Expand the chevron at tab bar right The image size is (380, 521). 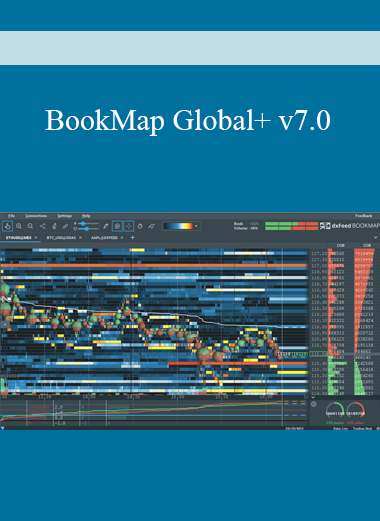tap(375, 238)
